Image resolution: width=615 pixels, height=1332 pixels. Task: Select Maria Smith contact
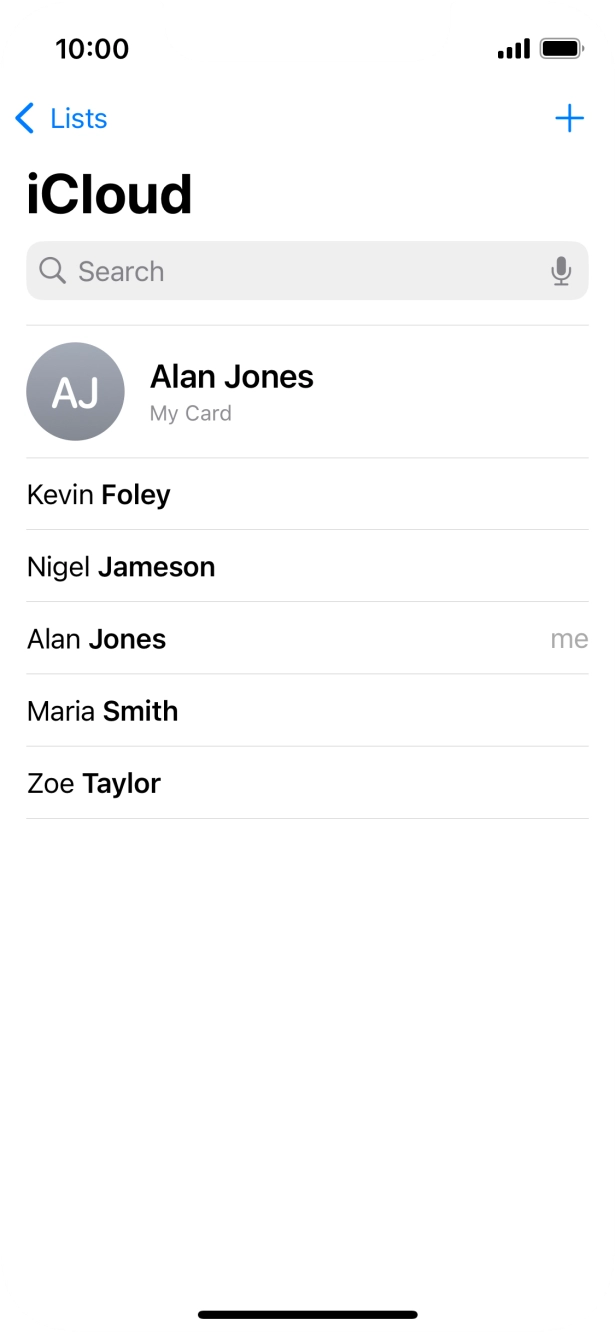103,711
